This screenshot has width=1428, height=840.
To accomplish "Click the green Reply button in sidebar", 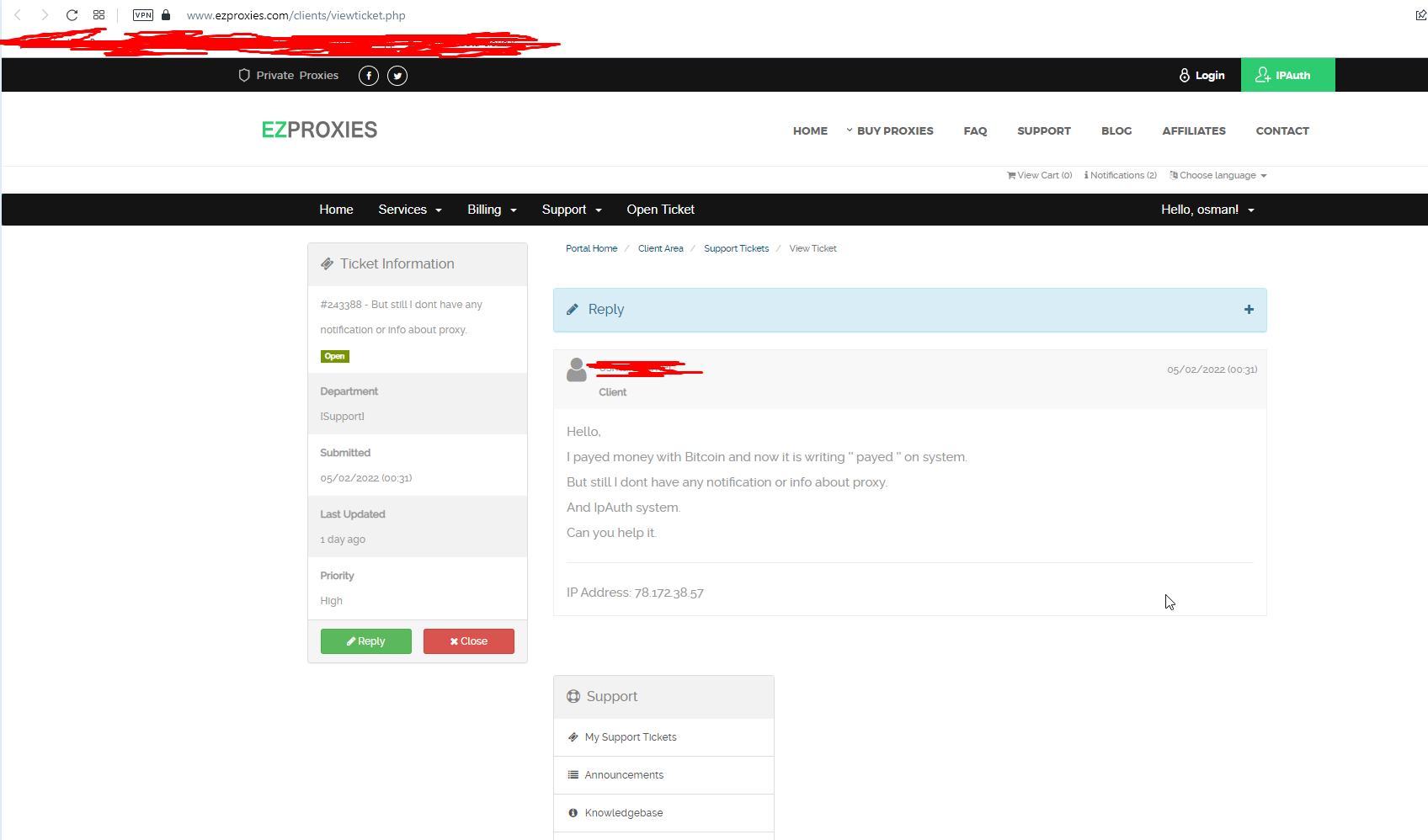I will (x=366, y=641).
